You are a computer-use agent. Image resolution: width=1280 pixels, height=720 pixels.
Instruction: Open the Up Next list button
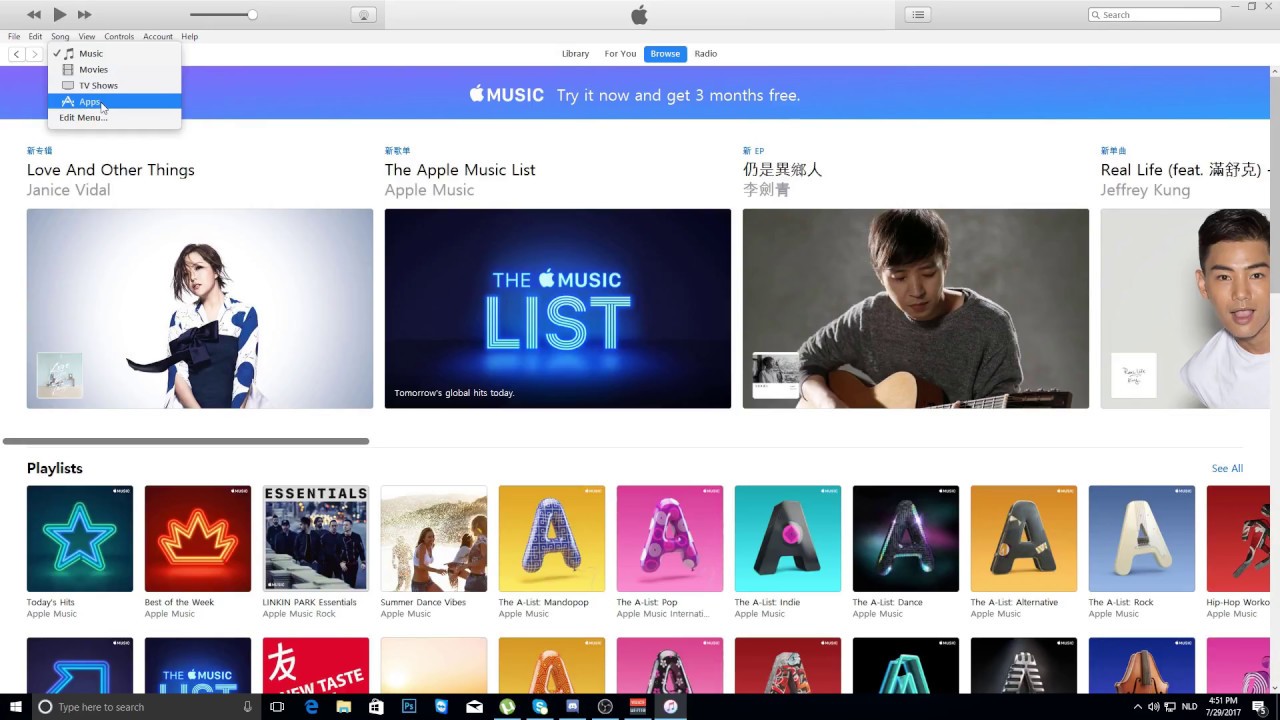918,14
